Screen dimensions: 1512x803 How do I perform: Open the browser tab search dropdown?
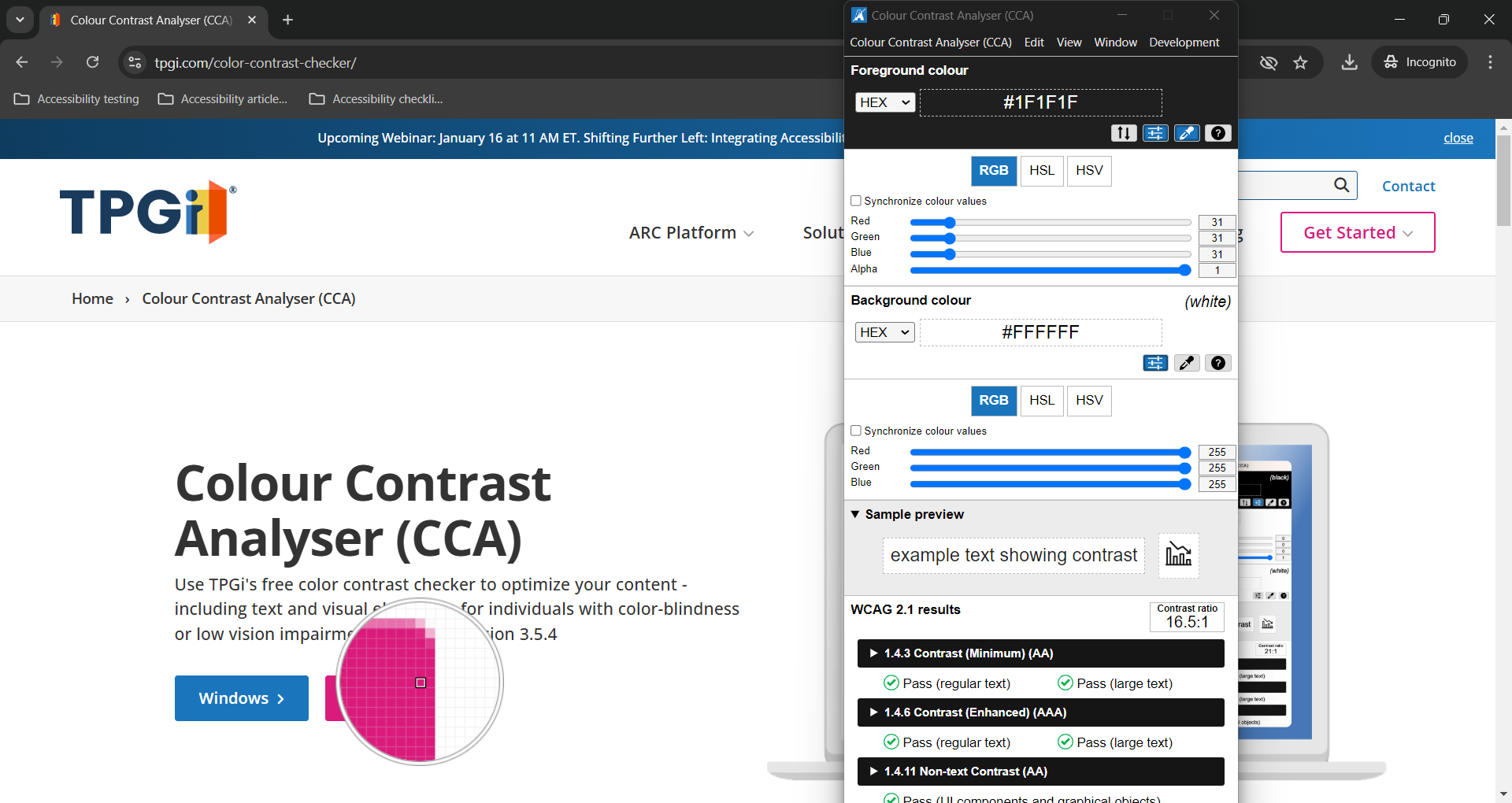pyautogui.click(x=20, y=20)
